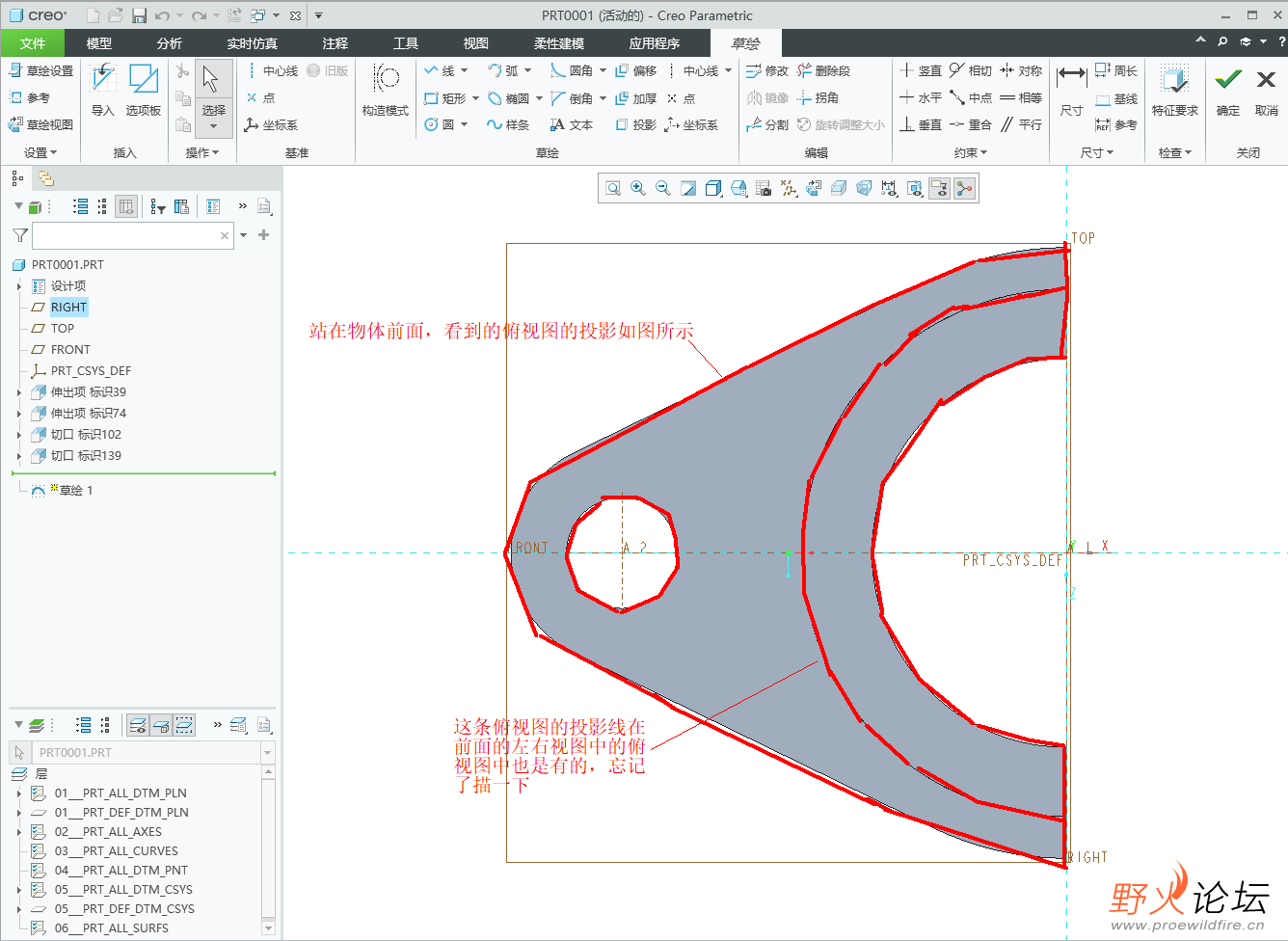The height and width of the screenshot is (941, 1288).
Task: Click the Undo arrow in quick access toolbar
Action: click(x=162, y=15)
